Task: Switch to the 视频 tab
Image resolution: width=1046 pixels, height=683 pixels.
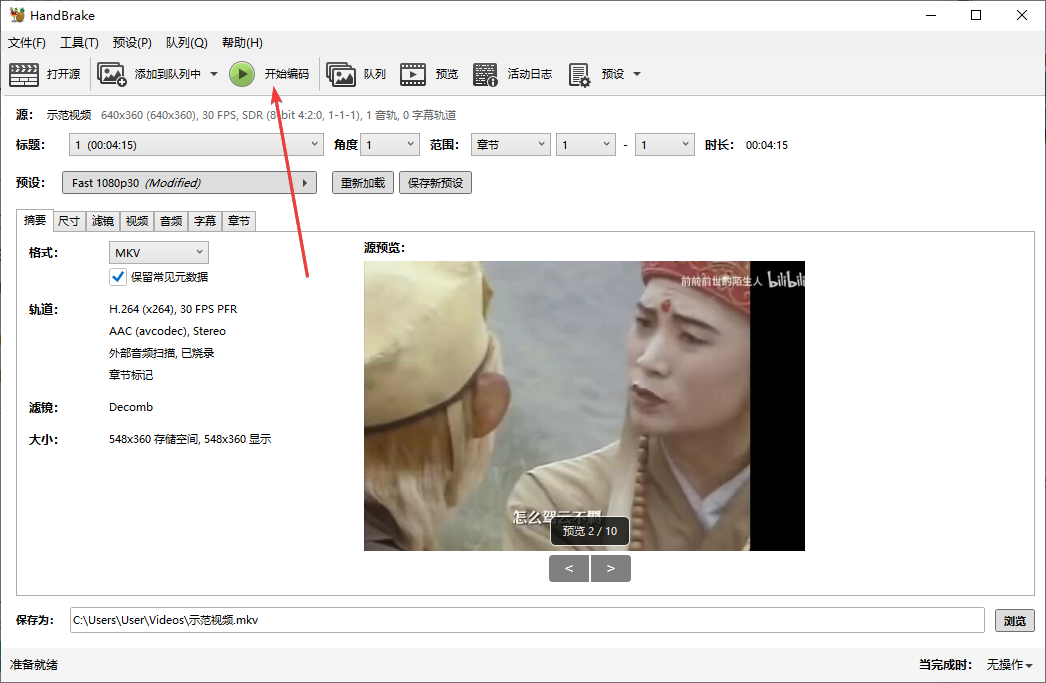Action: pos(137,221)
